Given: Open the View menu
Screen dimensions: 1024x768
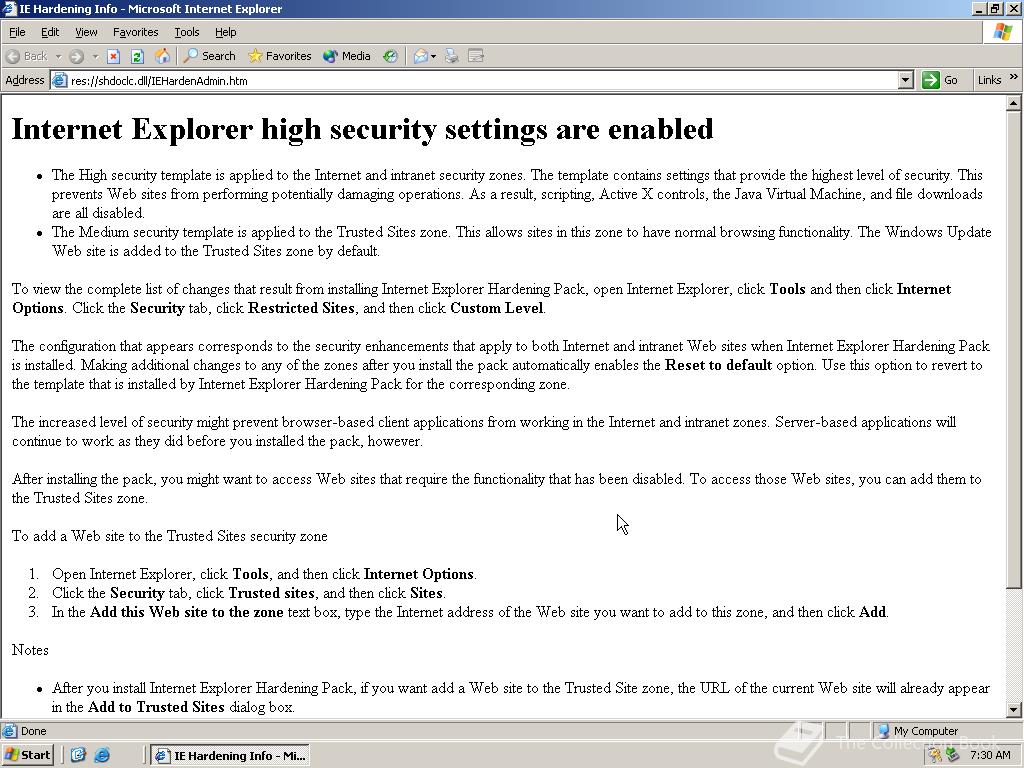Looking at the screenshot, I should click(86, 32).
